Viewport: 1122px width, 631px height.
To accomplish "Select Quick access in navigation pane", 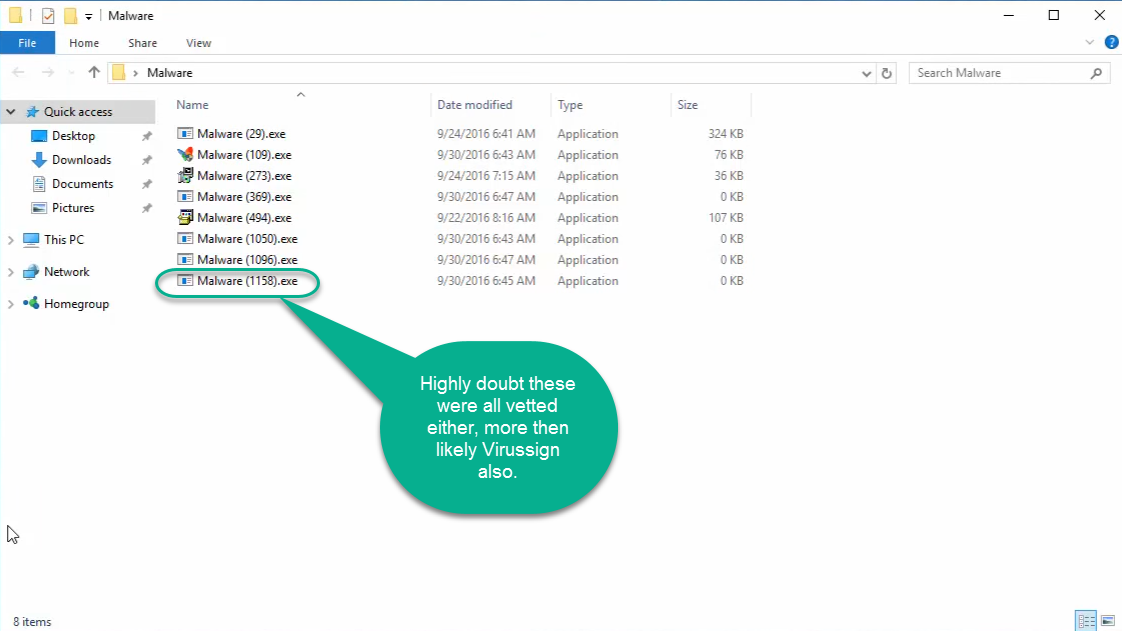I will pos(78,112).
